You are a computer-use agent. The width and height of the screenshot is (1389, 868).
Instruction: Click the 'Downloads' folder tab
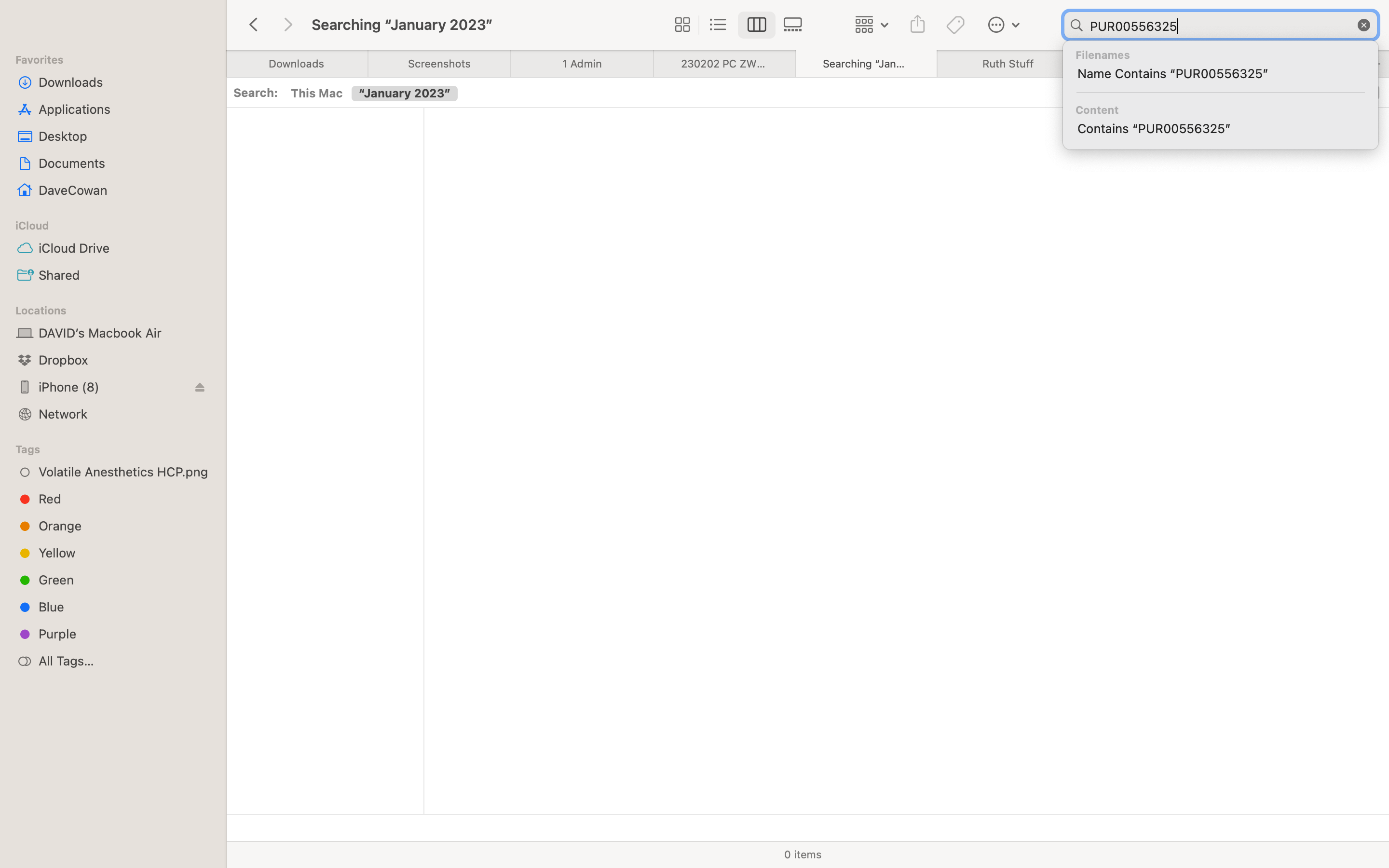pos(296,63)
